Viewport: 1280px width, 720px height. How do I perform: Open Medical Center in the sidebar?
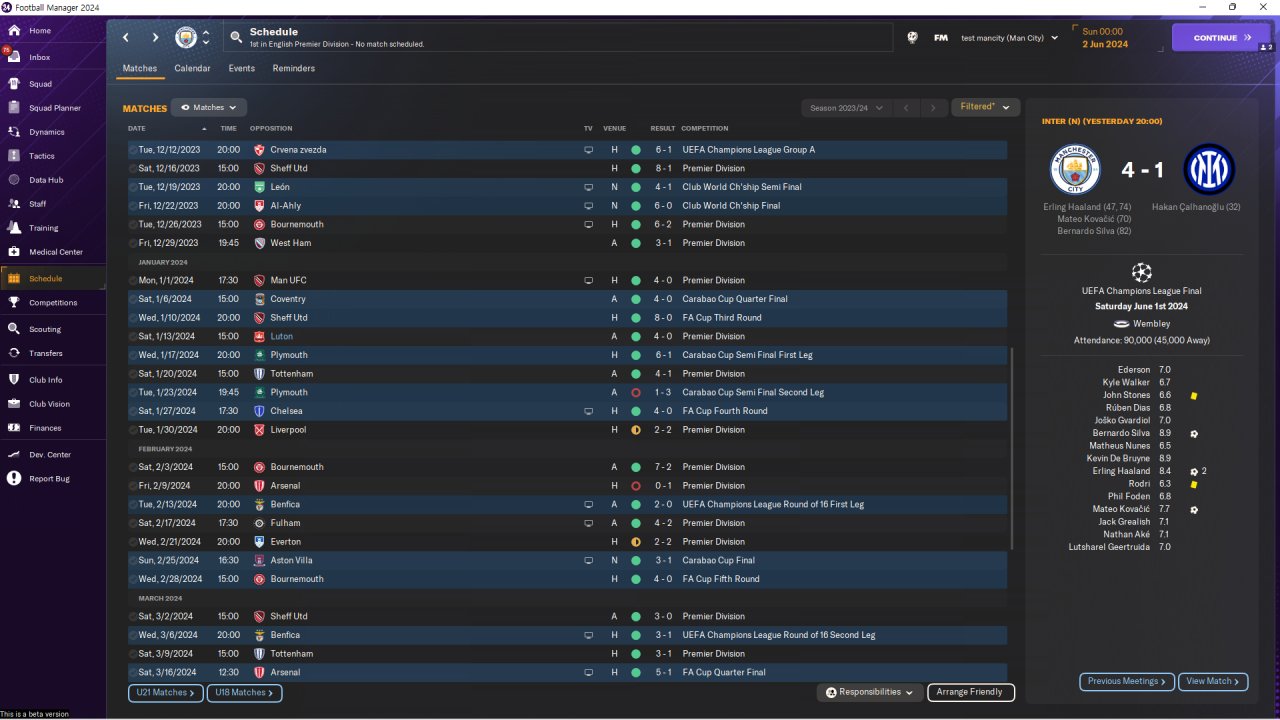pyautogui.click(x=56, y=252)
